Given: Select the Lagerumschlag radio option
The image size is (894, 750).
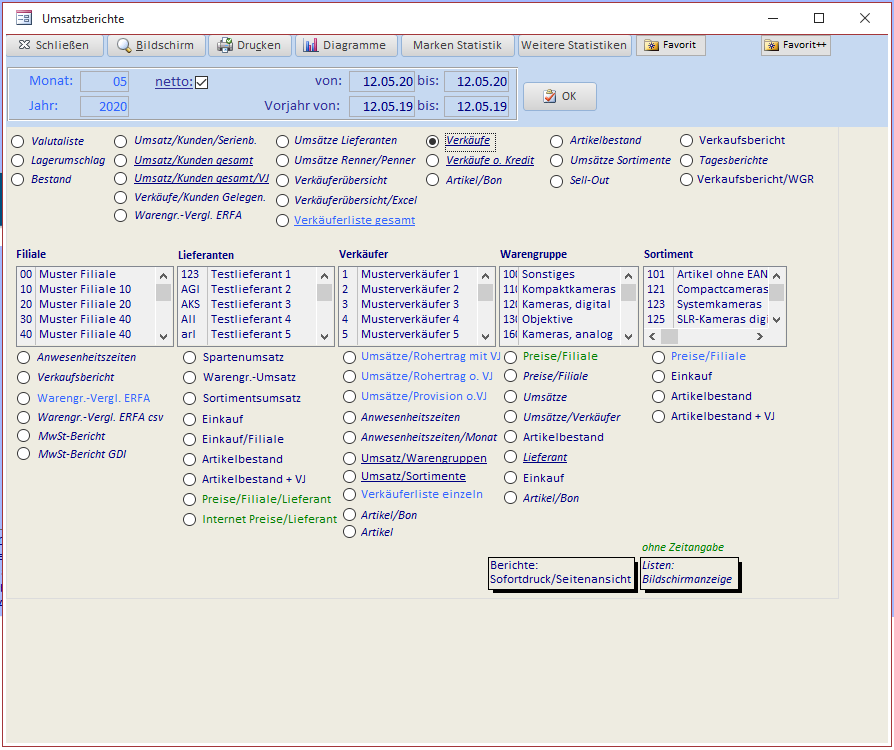Looking at the screenshot, I should pos(18,161).
